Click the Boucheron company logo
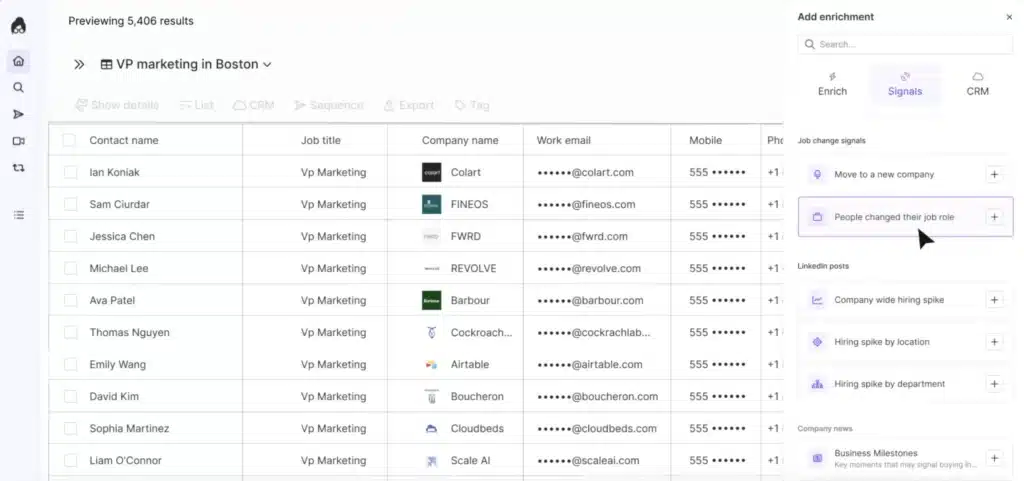 point(431,396)
